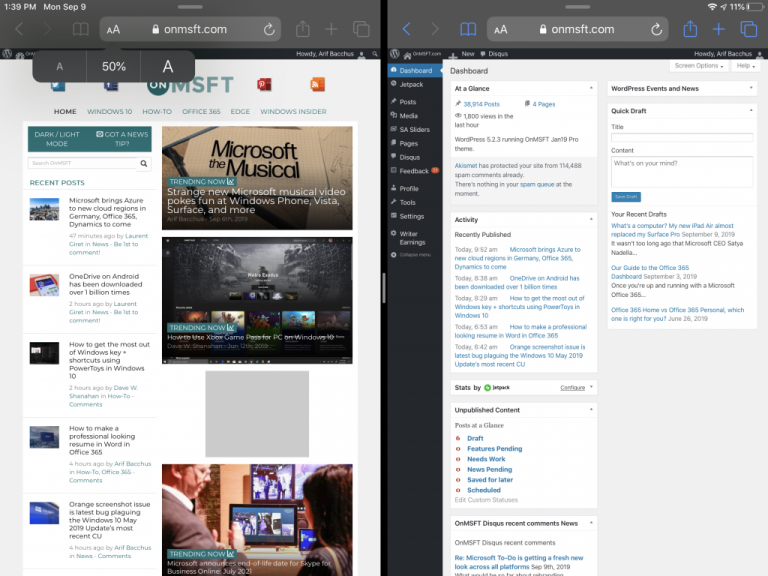768x576 pixels.
Task: Open SA Sliders in WordPress sidebar
Action: (415, 129)
